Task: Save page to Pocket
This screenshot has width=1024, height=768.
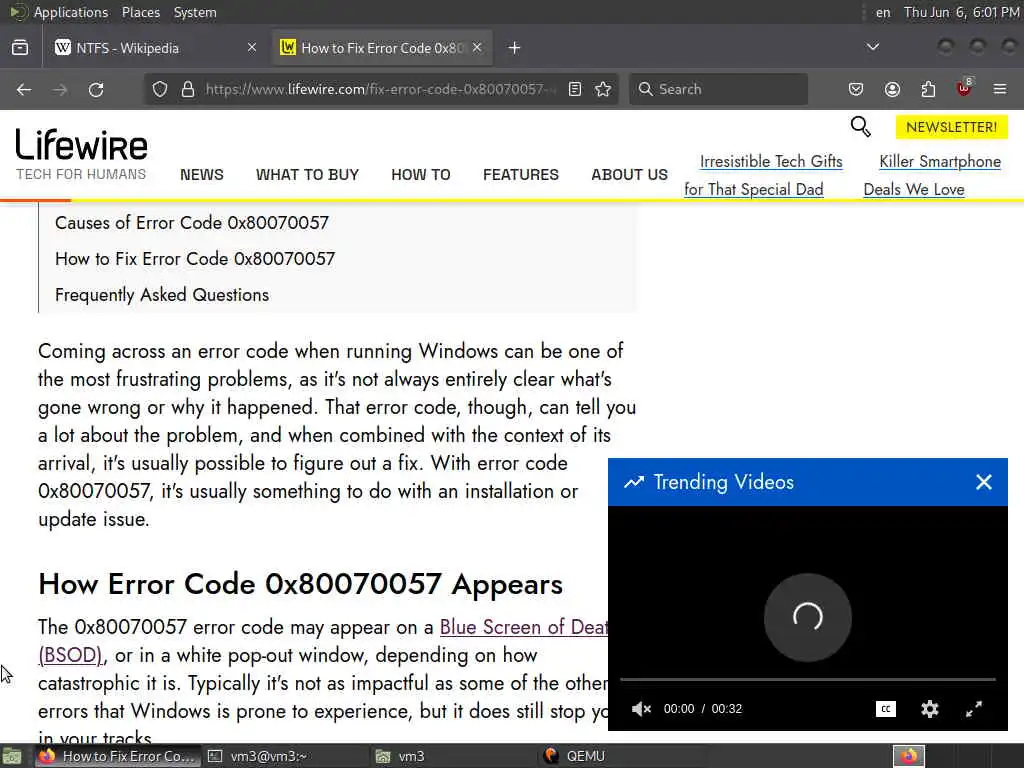Action: point(856,89)
